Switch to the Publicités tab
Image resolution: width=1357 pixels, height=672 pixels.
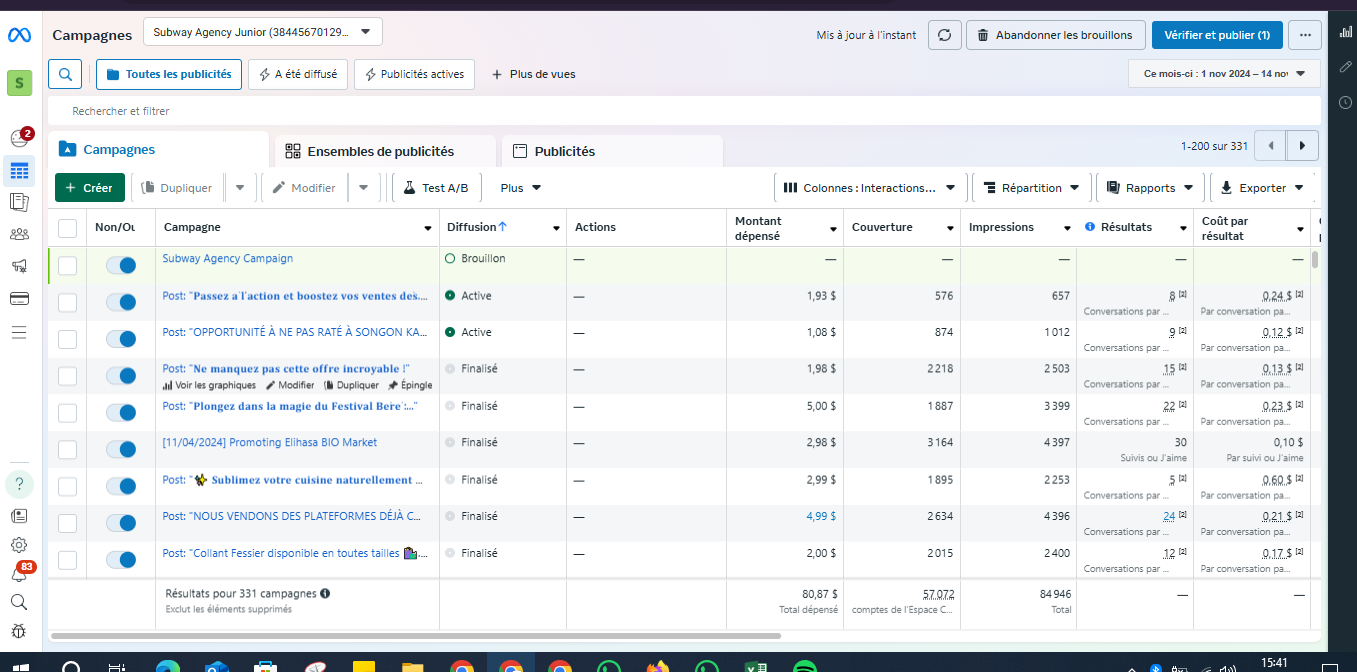[x=564, y=151]
